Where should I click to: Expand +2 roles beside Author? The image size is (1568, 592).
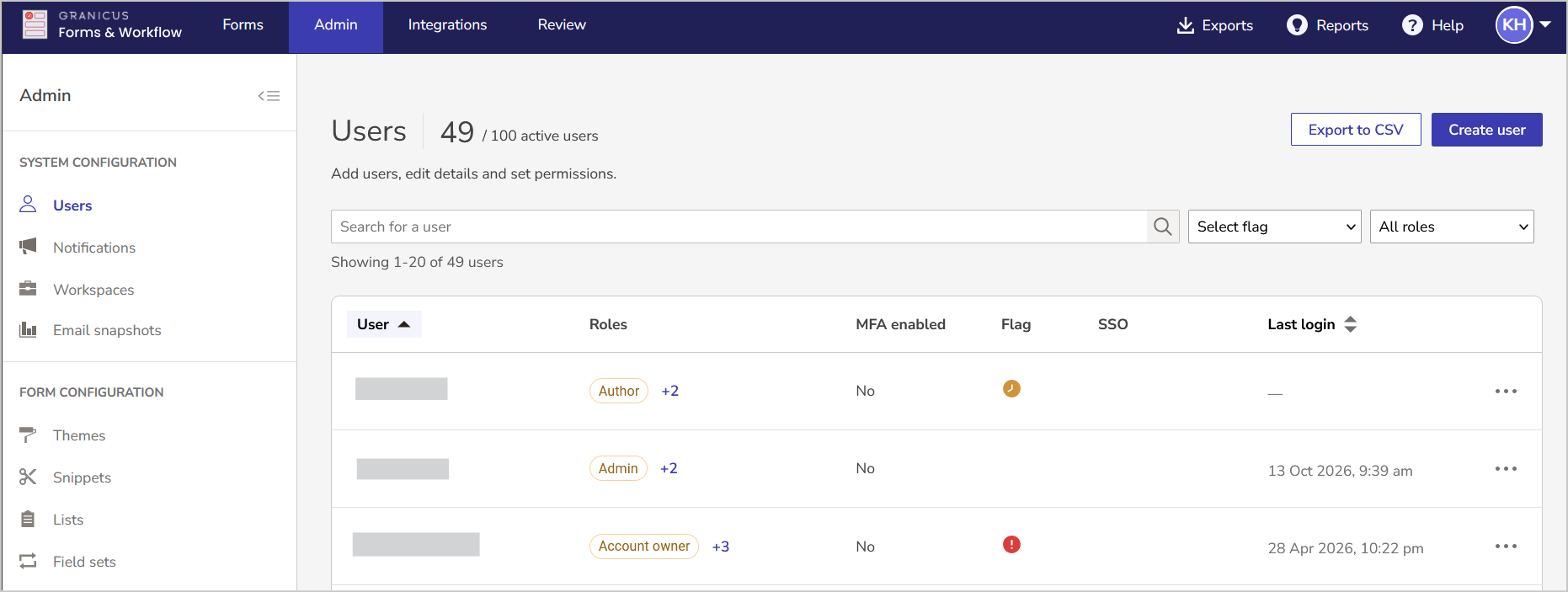tap(669, 391)
